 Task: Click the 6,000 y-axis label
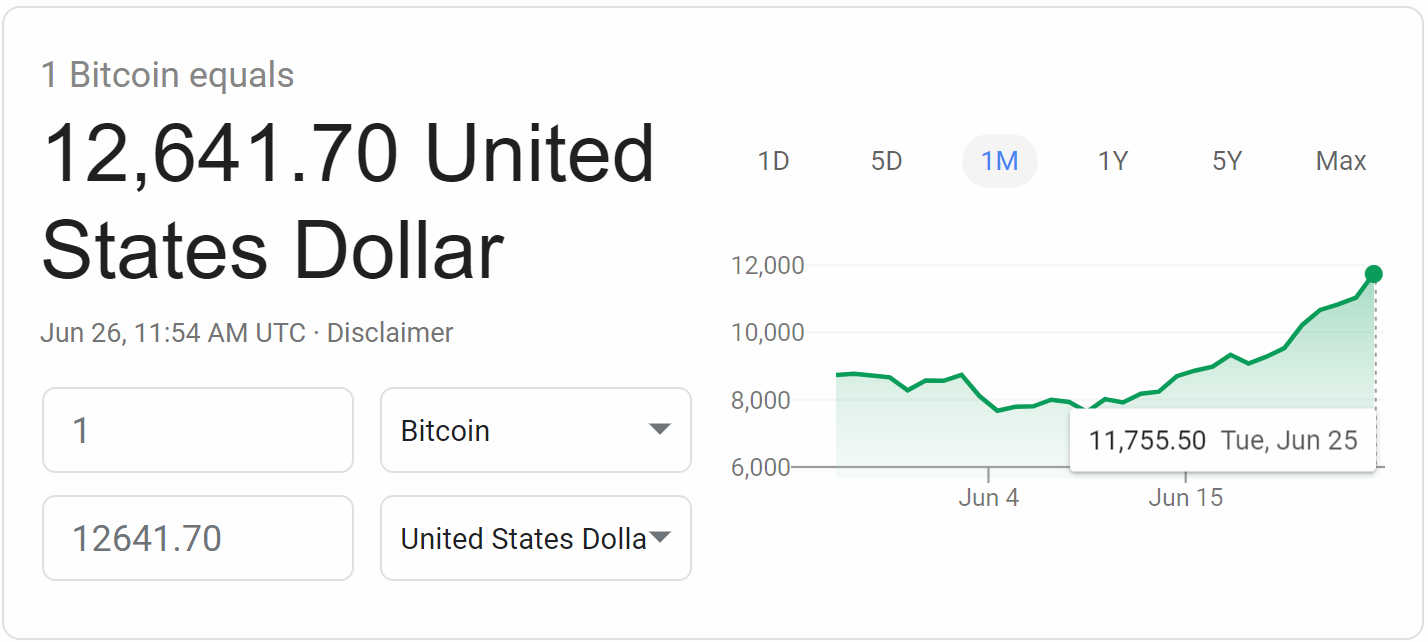click(761, 467)
